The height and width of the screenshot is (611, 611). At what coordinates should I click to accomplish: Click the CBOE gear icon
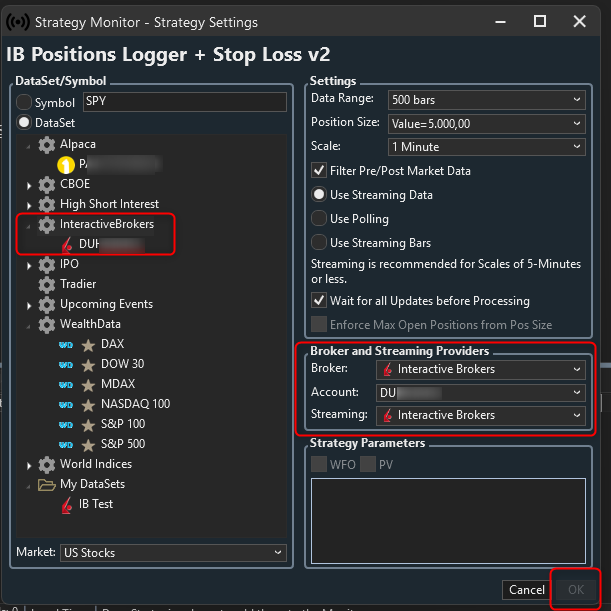pos(47,184)
